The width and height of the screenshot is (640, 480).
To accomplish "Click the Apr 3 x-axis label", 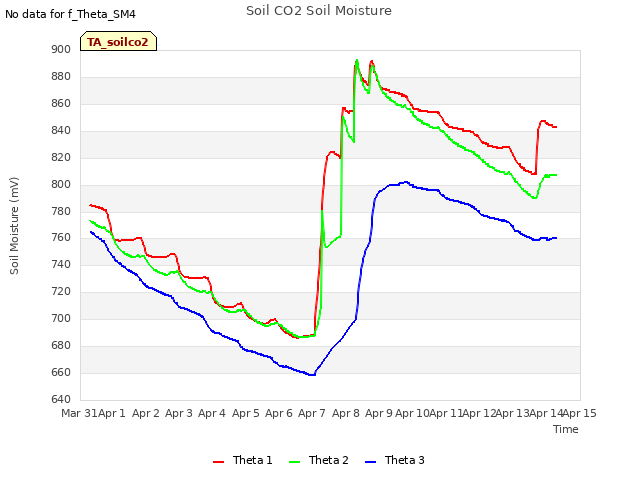I will click(179, 413).
